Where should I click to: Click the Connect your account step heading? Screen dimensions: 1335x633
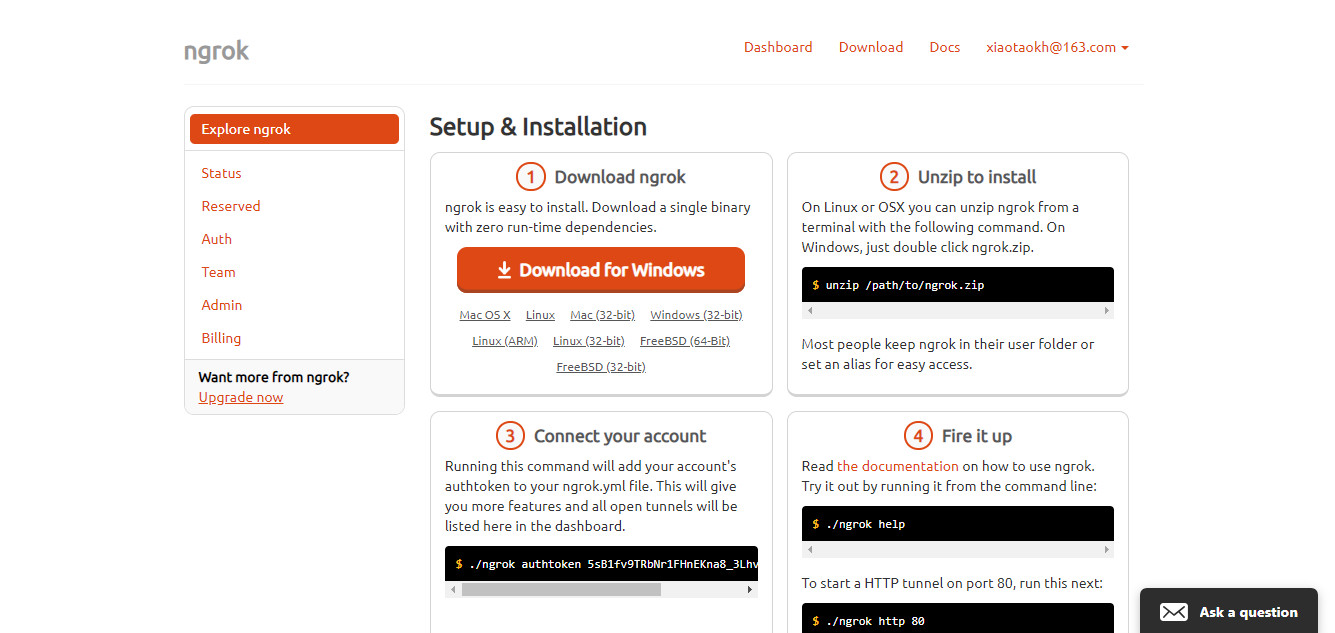(x=620, y=436)
